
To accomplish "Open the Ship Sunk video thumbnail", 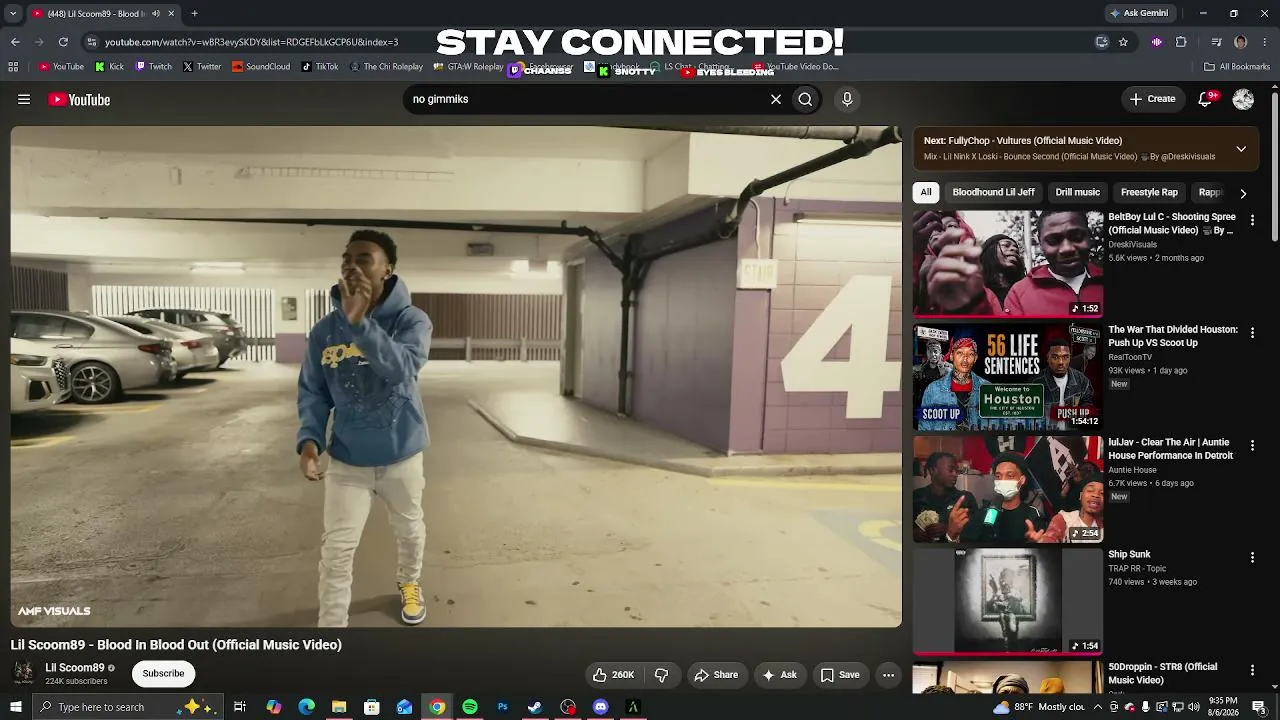I will click(1008, 601).
